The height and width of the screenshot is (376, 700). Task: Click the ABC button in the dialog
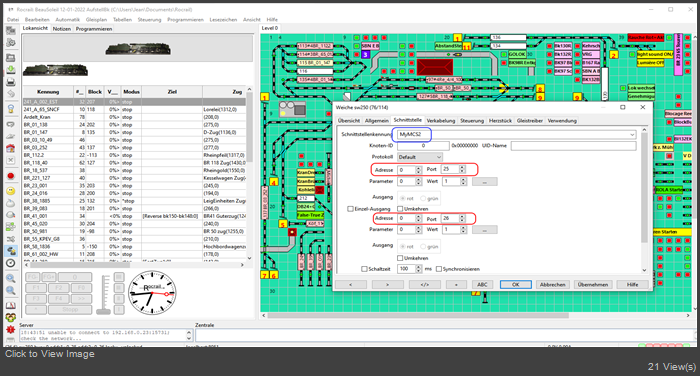point(482,284)
